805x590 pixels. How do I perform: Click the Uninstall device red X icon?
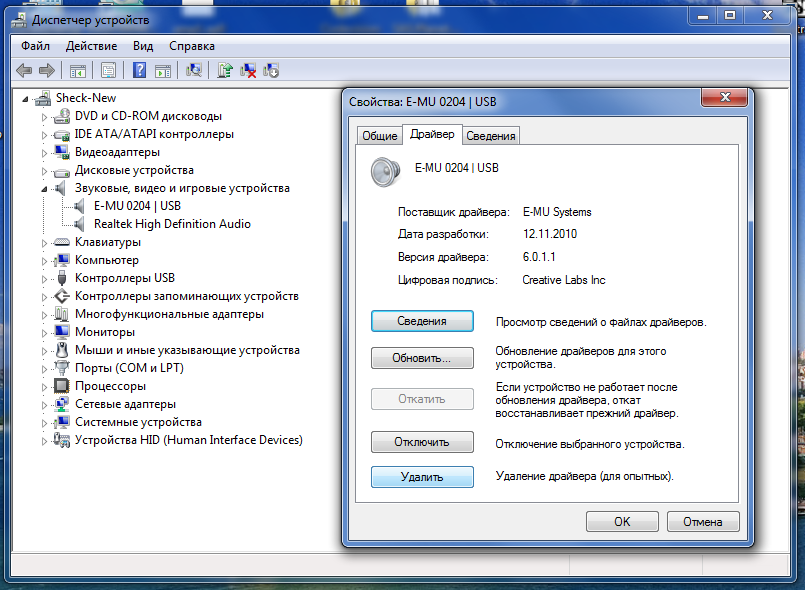tap(248, 70)
